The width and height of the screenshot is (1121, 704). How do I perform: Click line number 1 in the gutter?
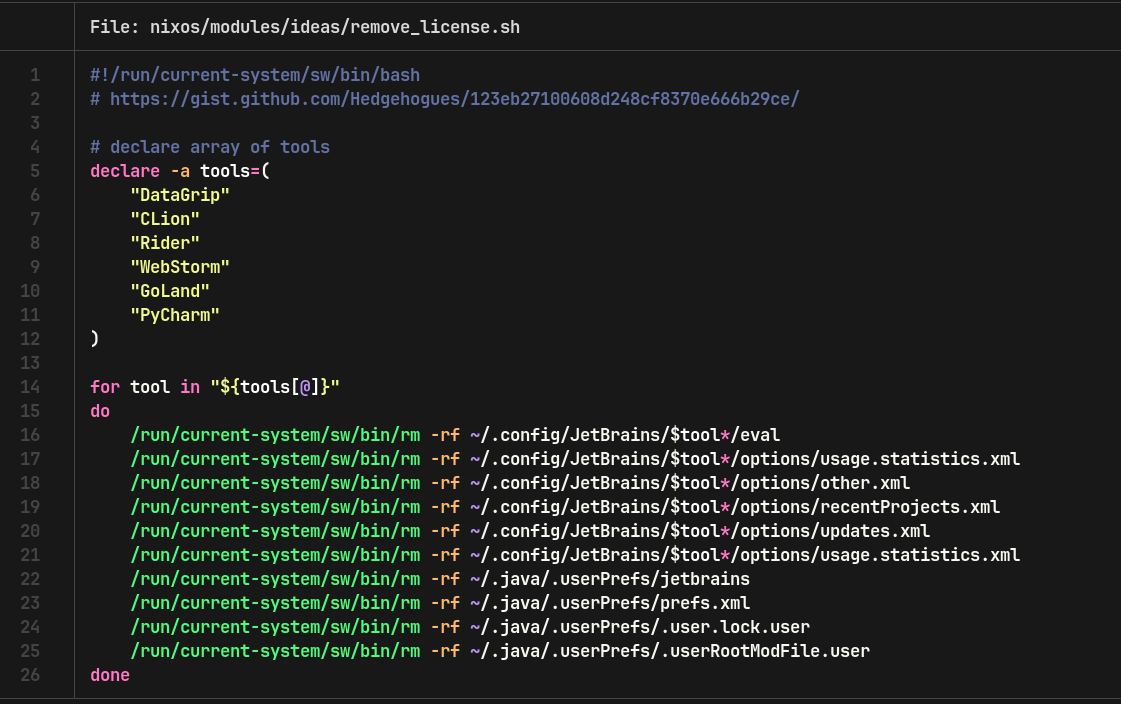click(x=35, y=75)
